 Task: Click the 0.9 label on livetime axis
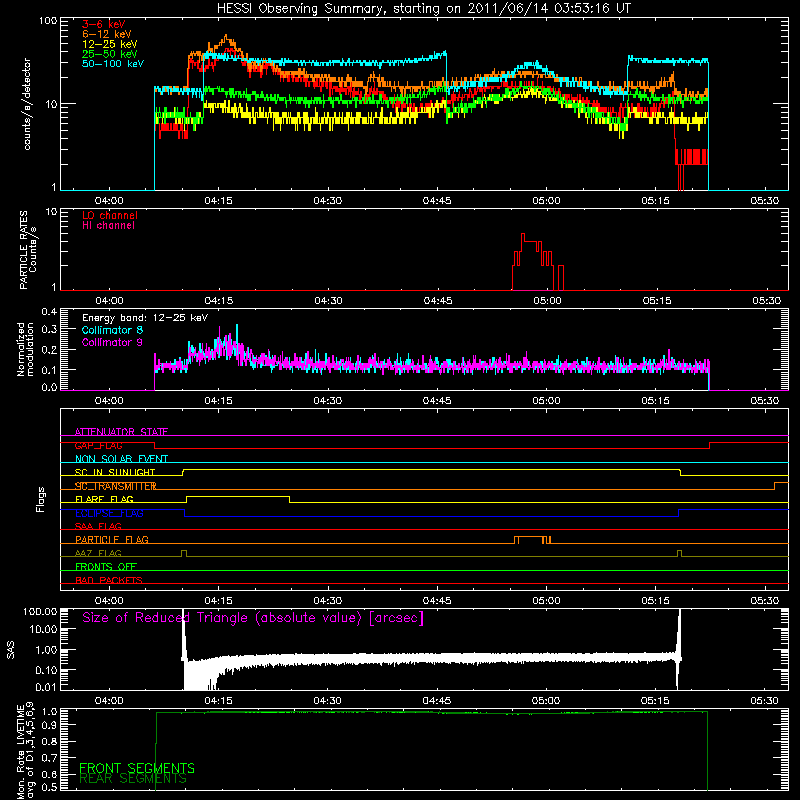[51, 725]
